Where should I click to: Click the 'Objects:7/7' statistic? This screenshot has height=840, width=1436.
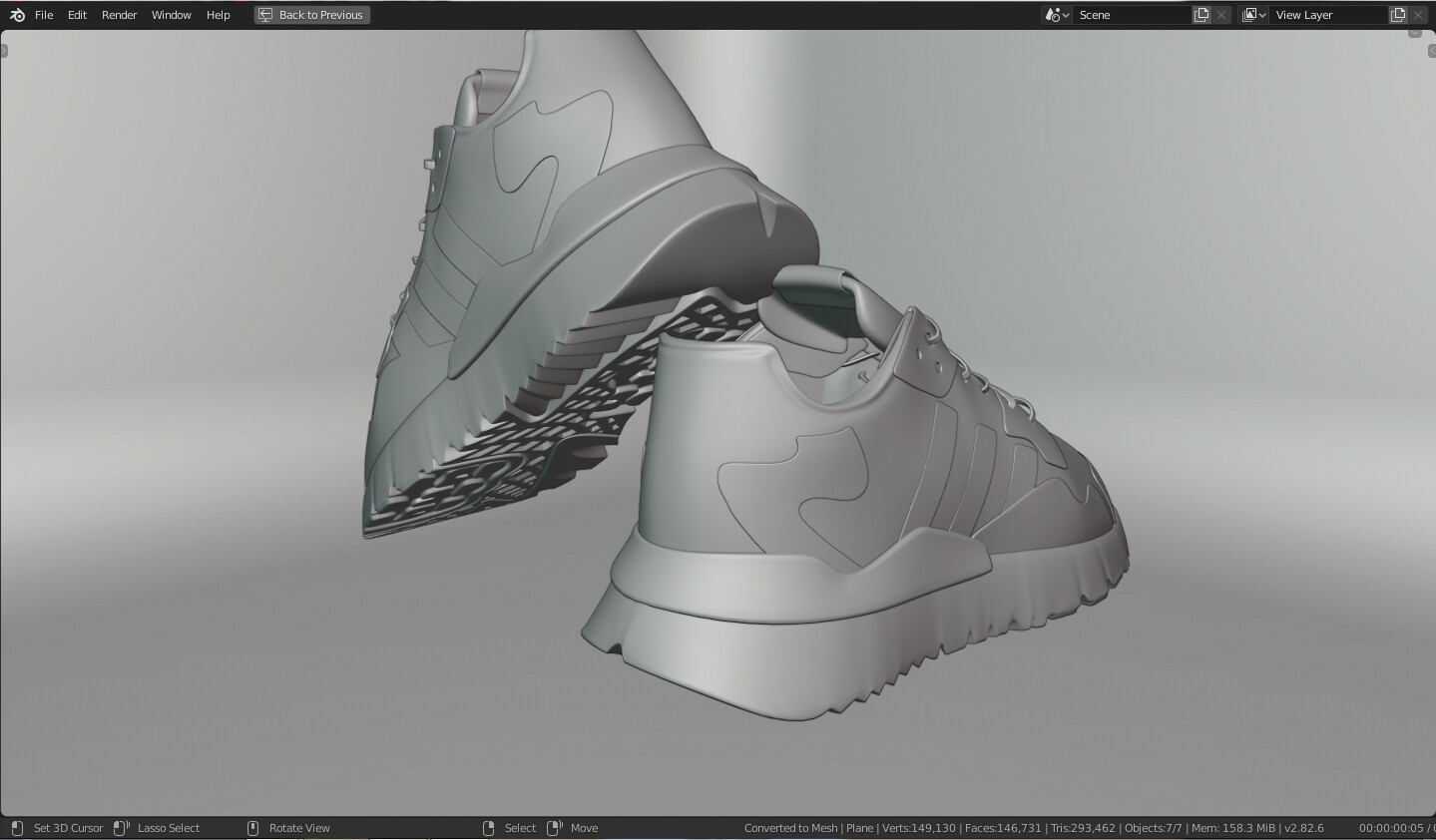tap(1153, 828)
